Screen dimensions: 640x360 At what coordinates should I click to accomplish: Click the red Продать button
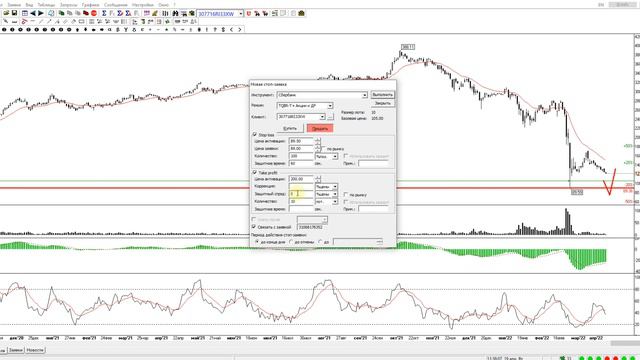320,128
